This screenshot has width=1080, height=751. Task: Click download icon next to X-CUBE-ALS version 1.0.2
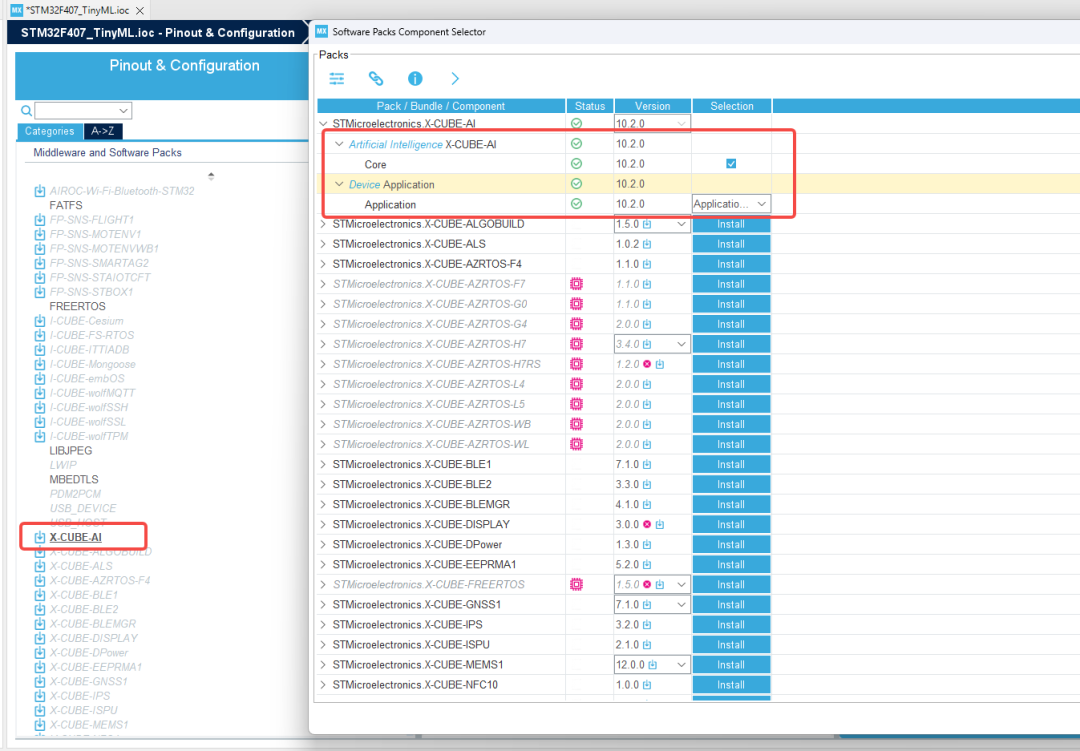[647, 244]
